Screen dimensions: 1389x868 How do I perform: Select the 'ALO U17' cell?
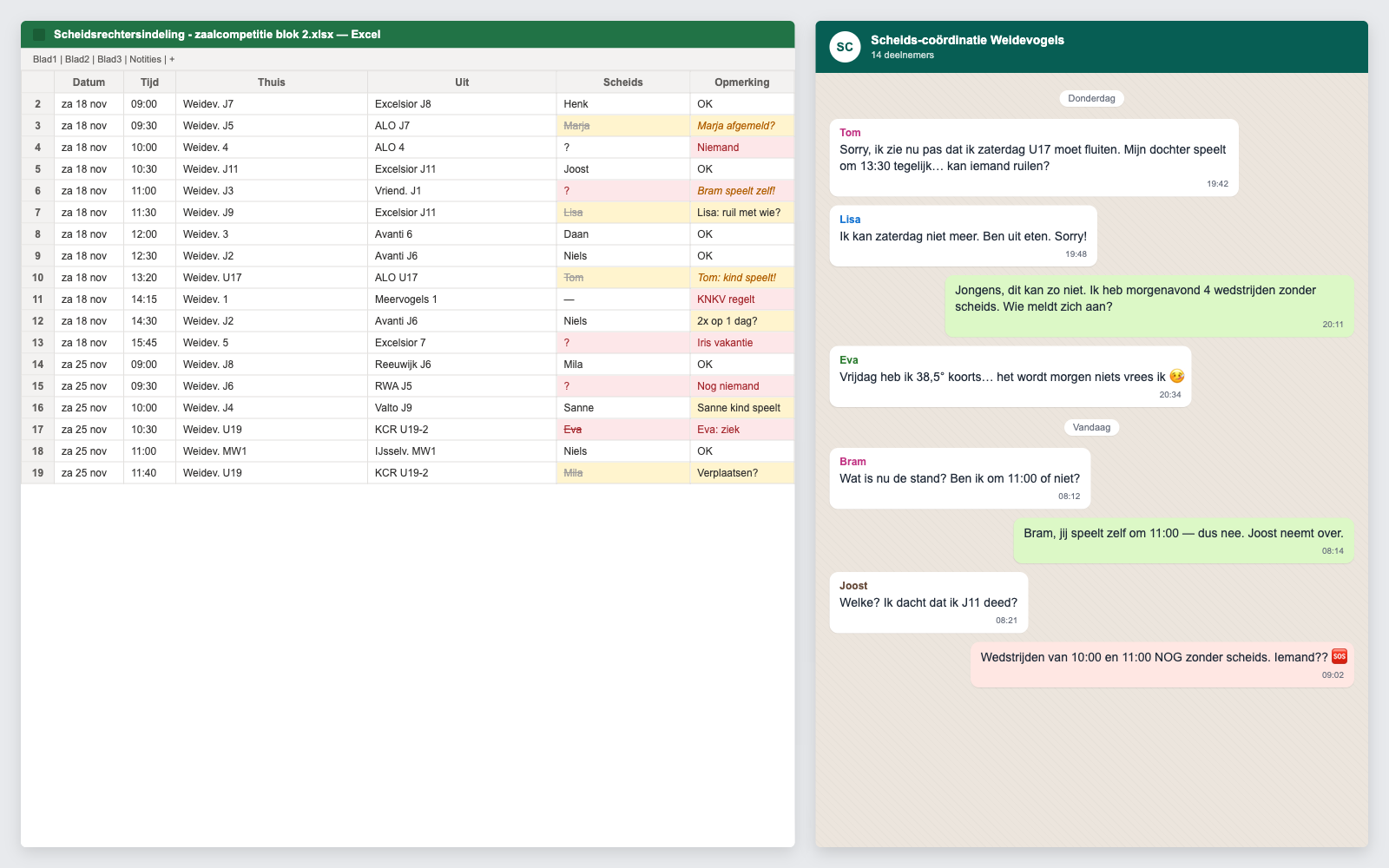[x=462, y=278]
